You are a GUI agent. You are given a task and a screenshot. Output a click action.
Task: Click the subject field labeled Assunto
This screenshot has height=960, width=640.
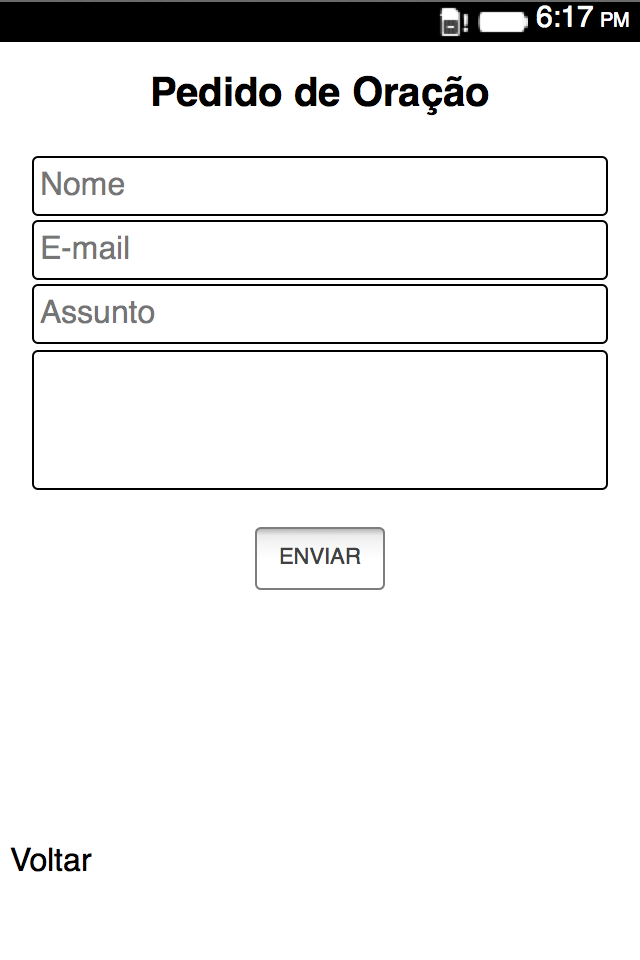(320, 314)
